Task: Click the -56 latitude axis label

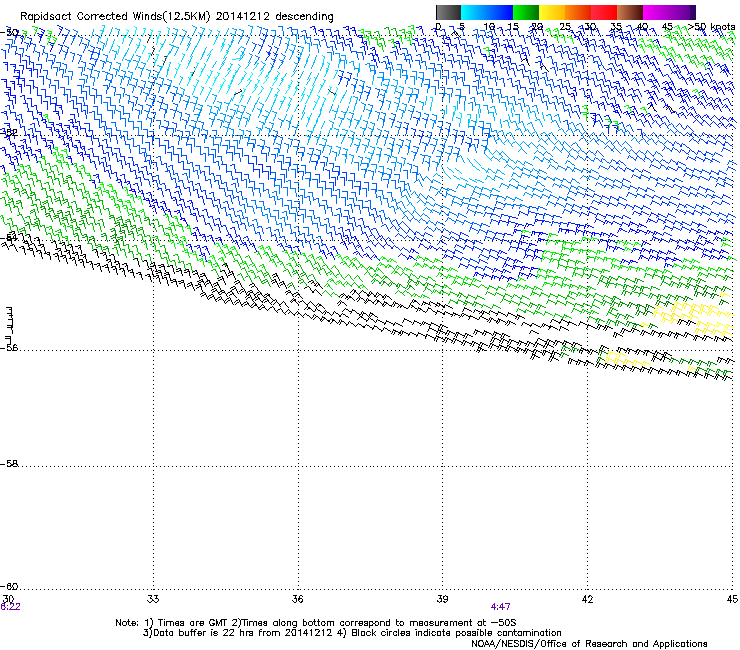Action: pyautogui.click(x=9, y=348)
